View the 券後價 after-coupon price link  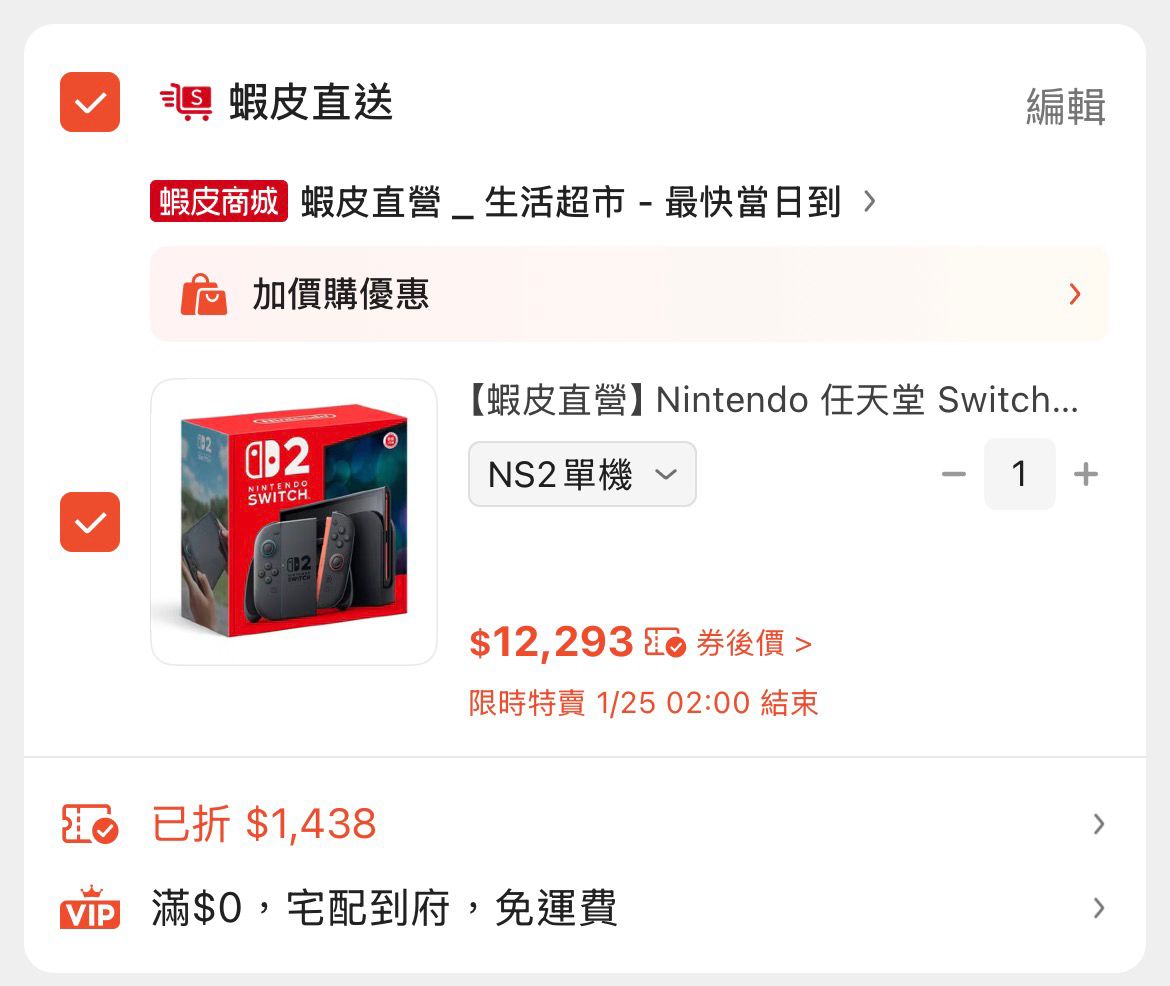tap(753, 643)
